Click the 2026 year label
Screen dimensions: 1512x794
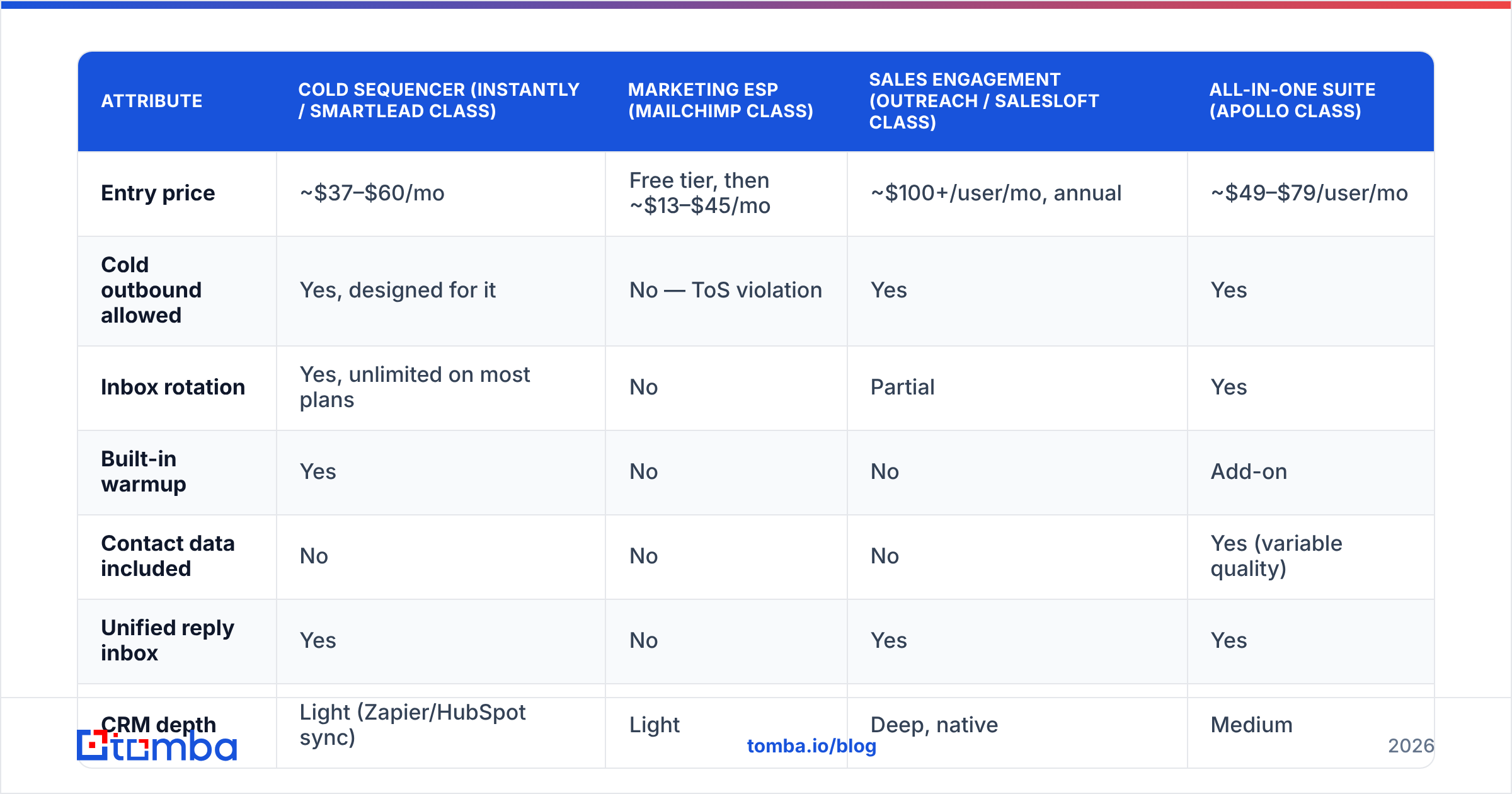point(1411,746)
